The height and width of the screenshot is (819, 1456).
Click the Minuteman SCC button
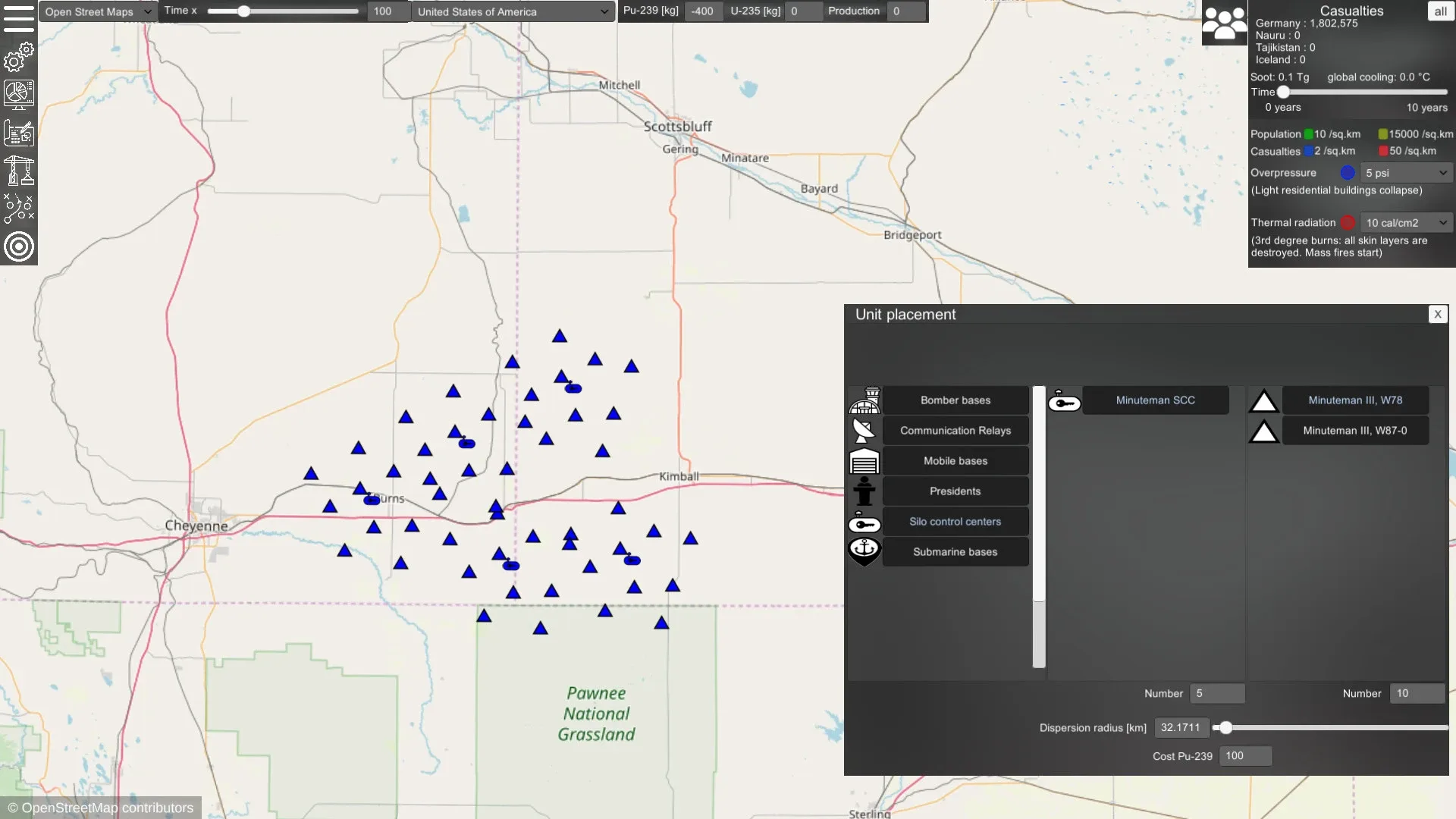tap(1155, 400)
